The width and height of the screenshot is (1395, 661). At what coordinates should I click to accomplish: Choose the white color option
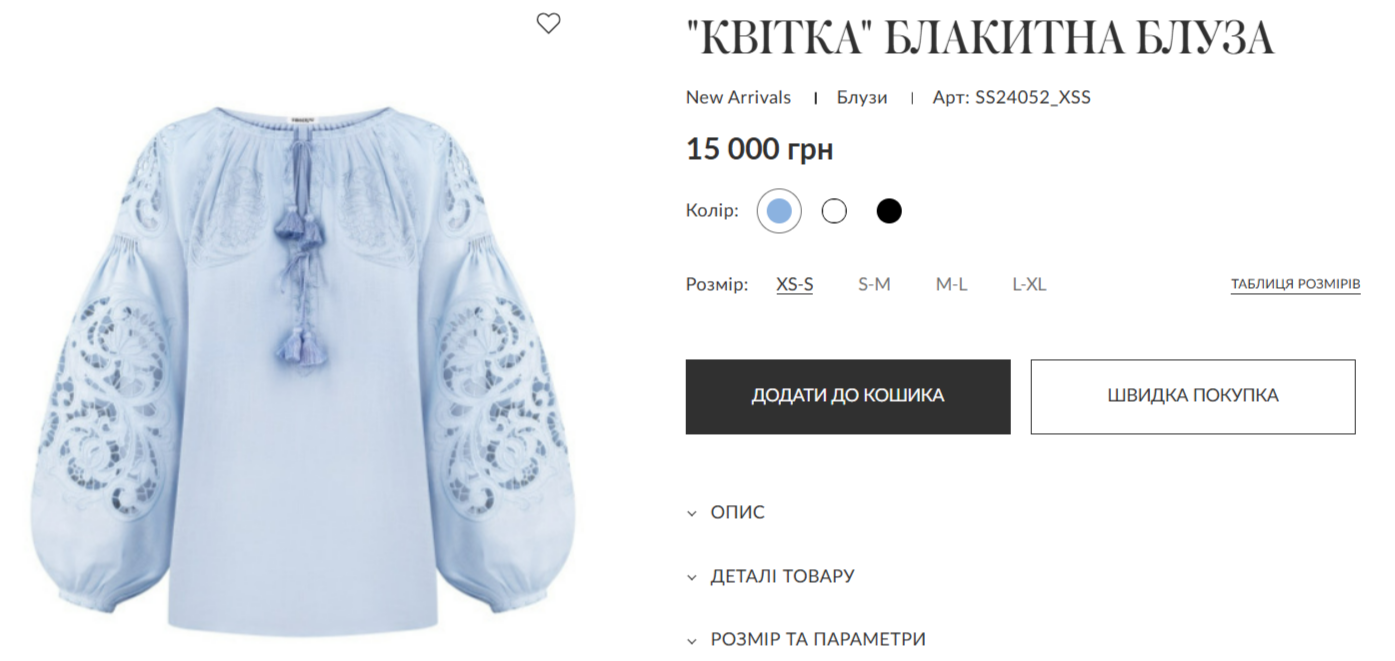click(x=834, y=211)
